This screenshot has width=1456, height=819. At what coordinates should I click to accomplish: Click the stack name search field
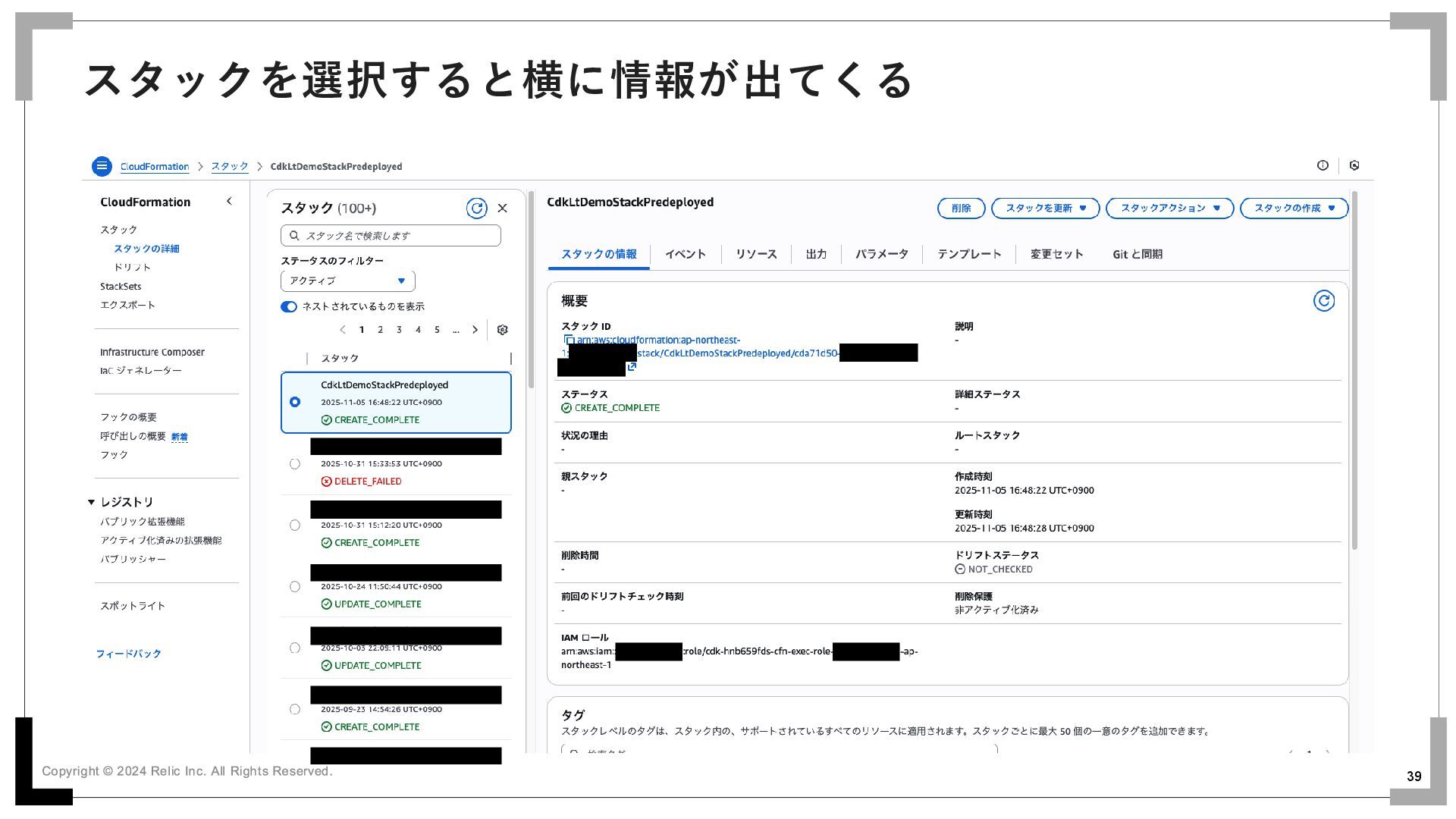[x=391, y=236]
